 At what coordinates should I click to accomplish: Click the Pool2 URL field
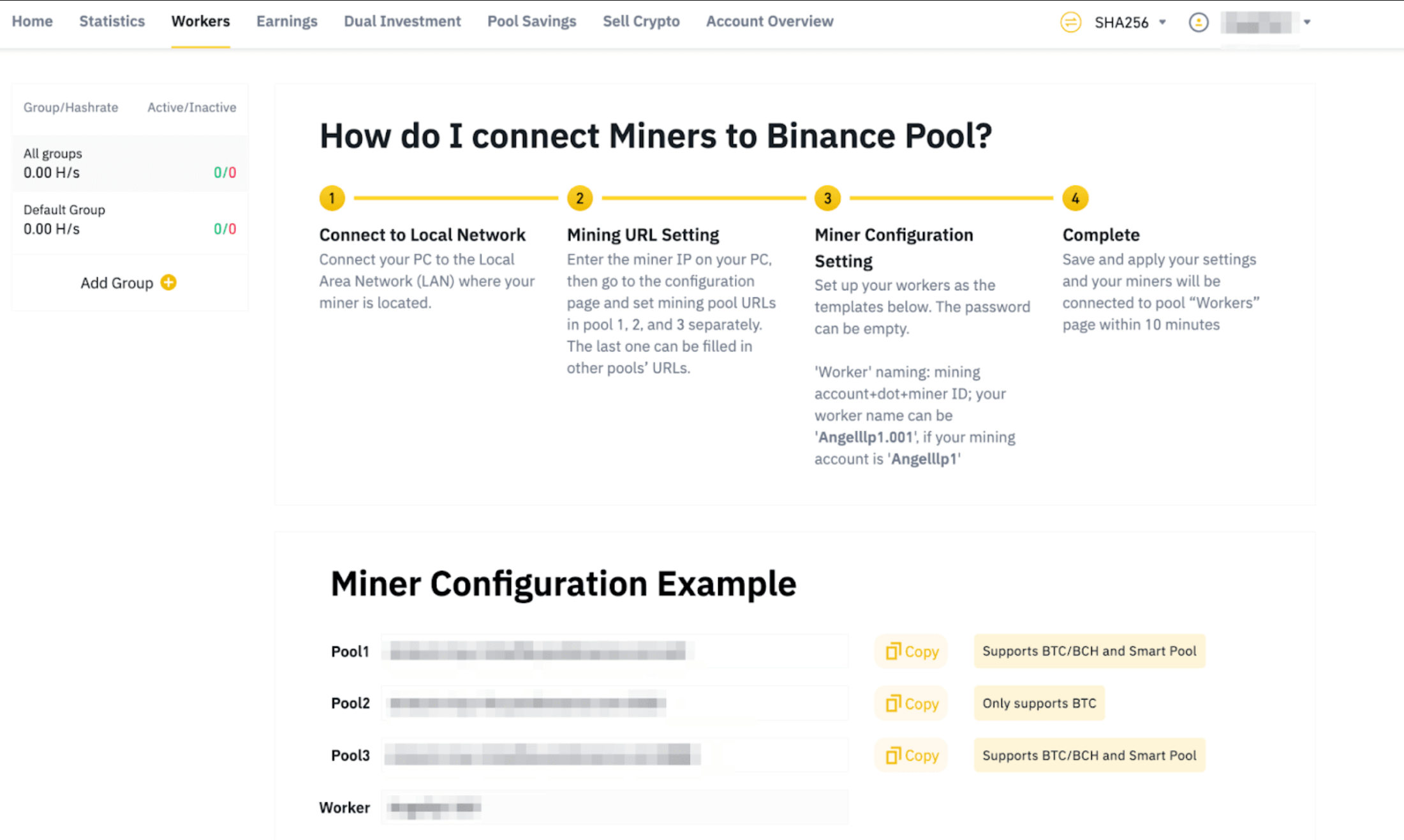[614, 704]
